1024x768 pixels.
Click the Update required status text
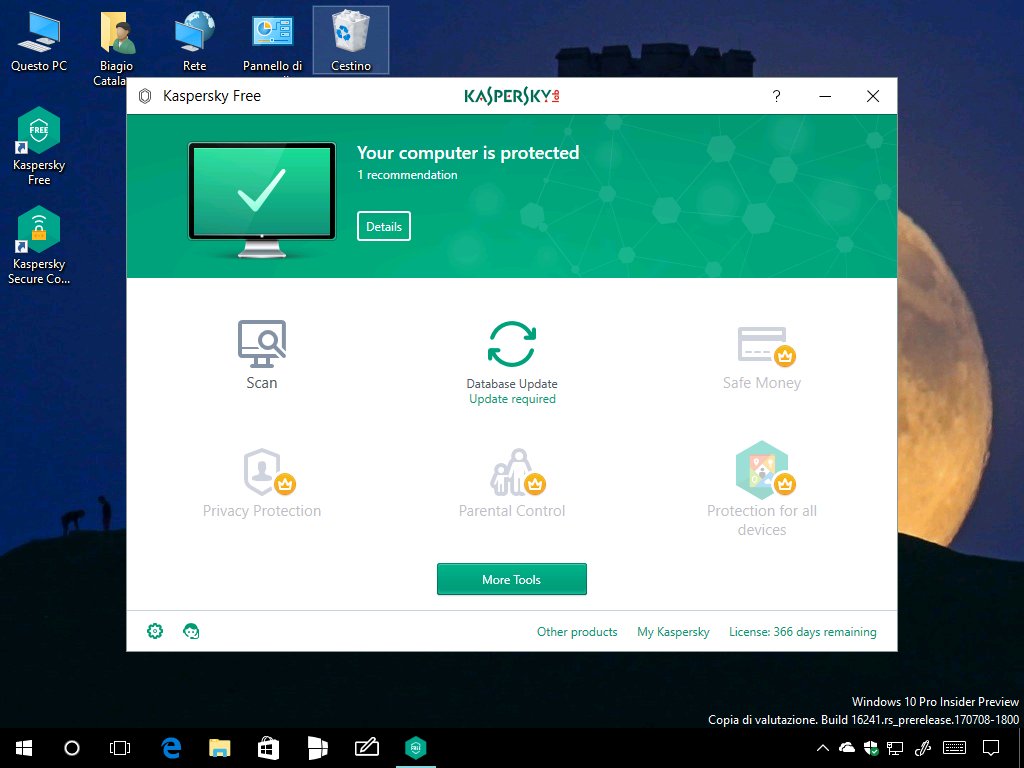[x=512, y=399]
